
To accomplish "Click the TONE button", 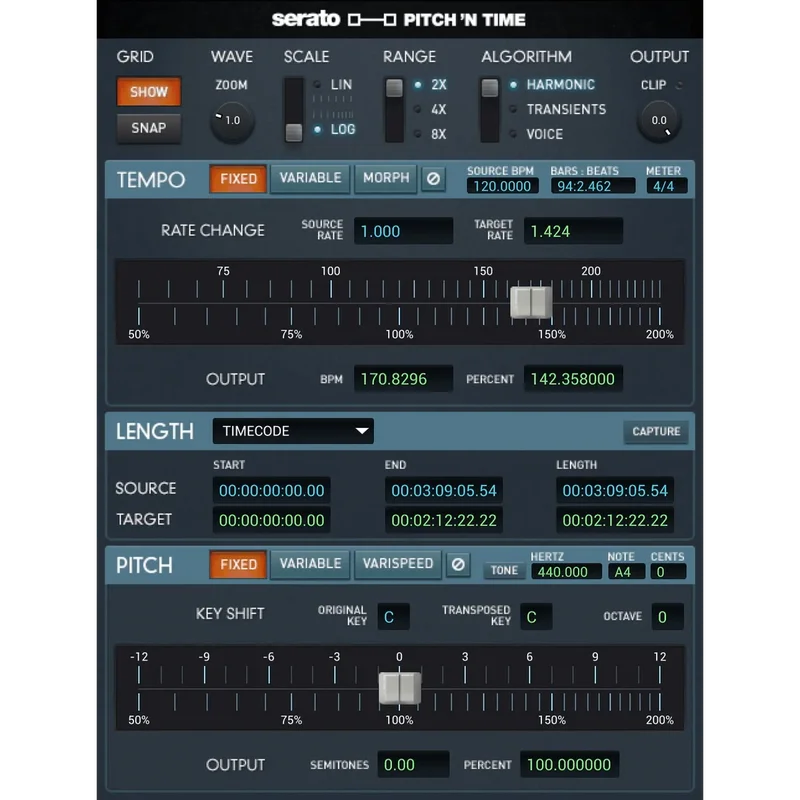I will click(504, 570).
